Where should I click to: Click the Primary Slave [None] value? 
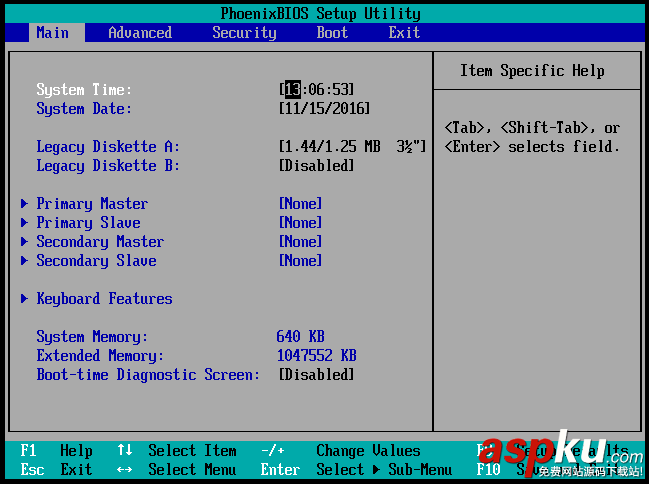coord(300,223)
